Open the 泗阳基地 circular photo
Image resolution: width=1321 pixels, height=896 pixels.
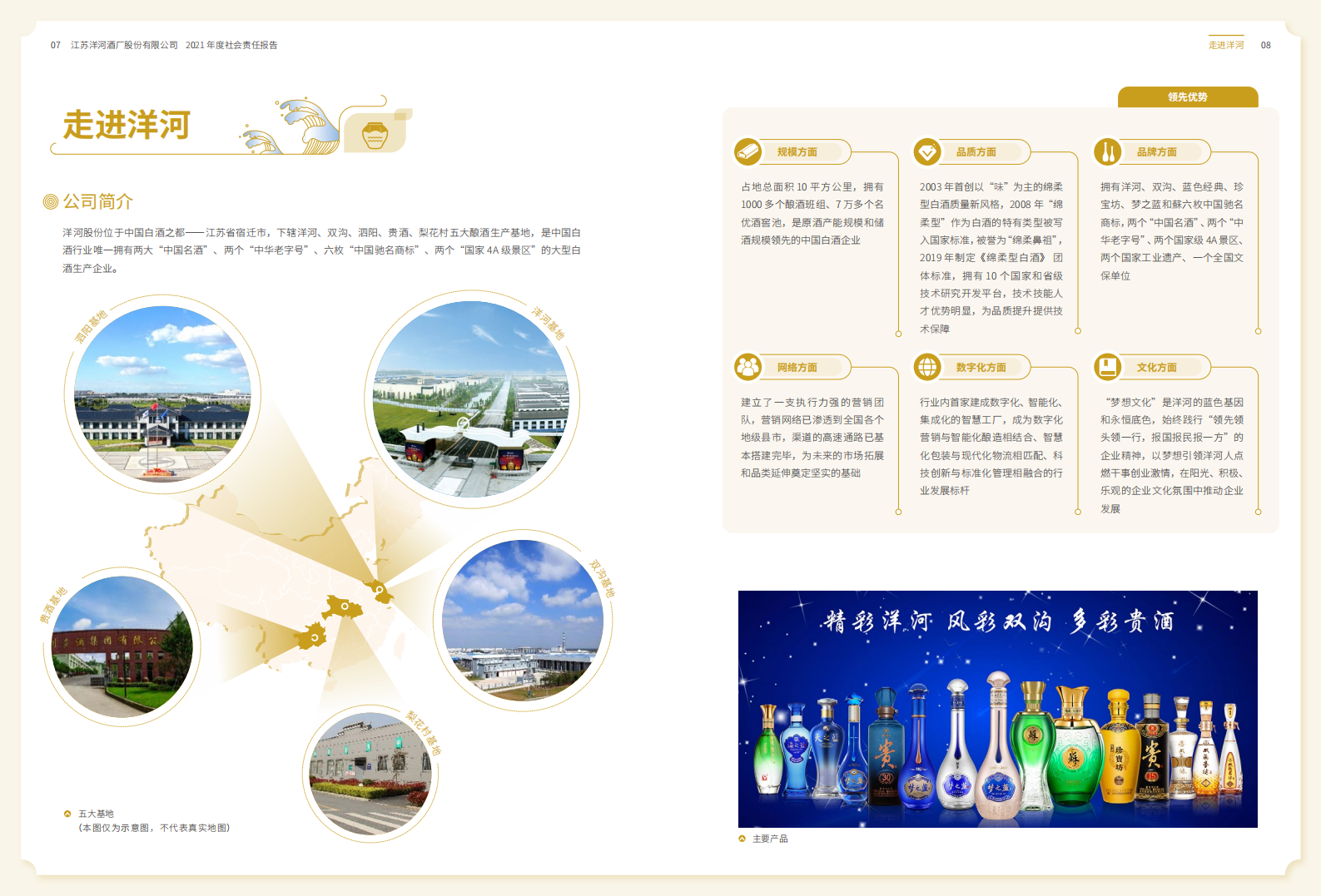[x=162, y=394]
